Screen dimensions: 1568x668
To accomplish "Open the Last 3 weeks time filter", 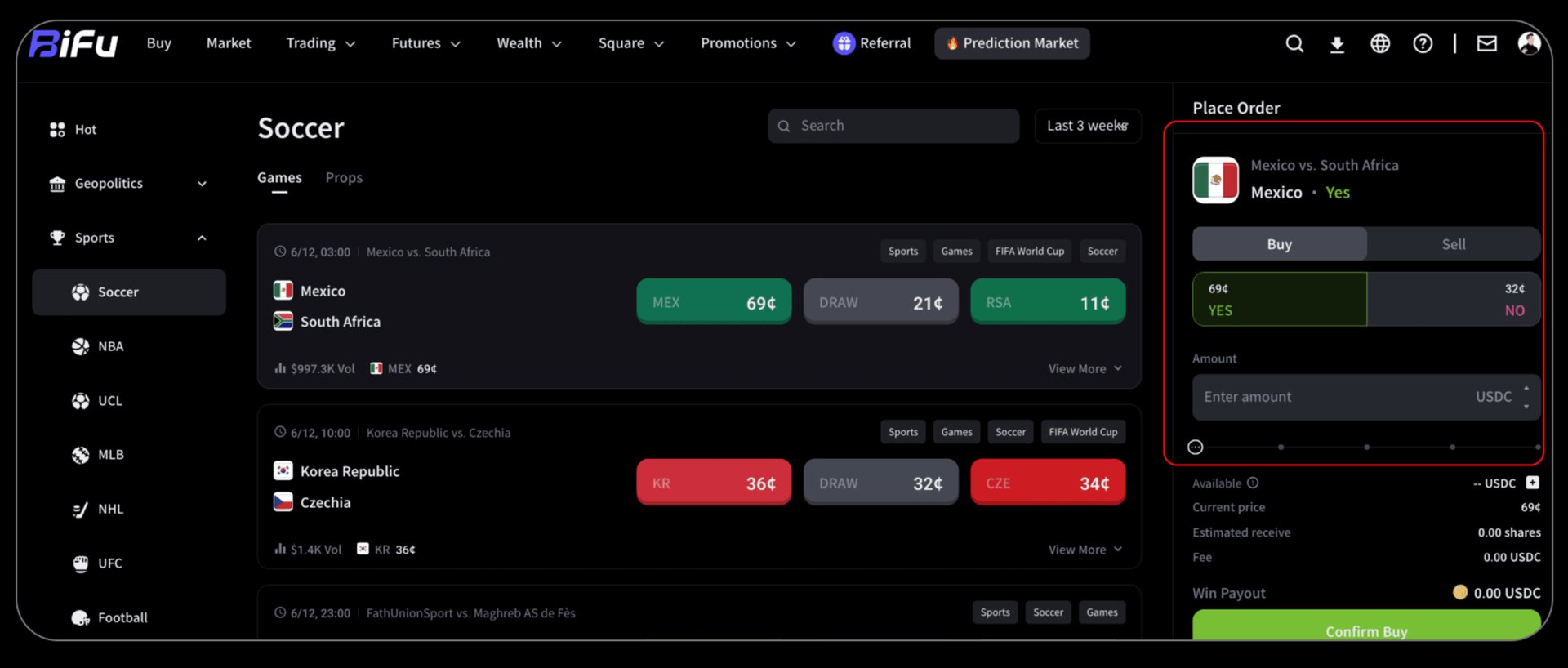I will tap(1088, 126).
